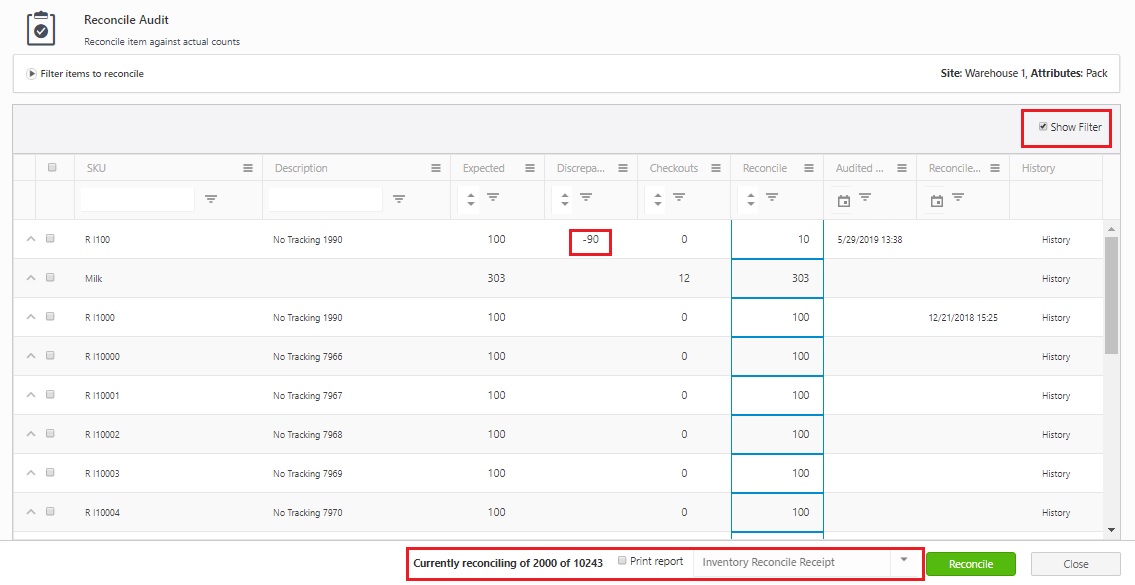Open the SKU column menu icon
This screenshot has width=1135, height=585.
click(248, 168)
